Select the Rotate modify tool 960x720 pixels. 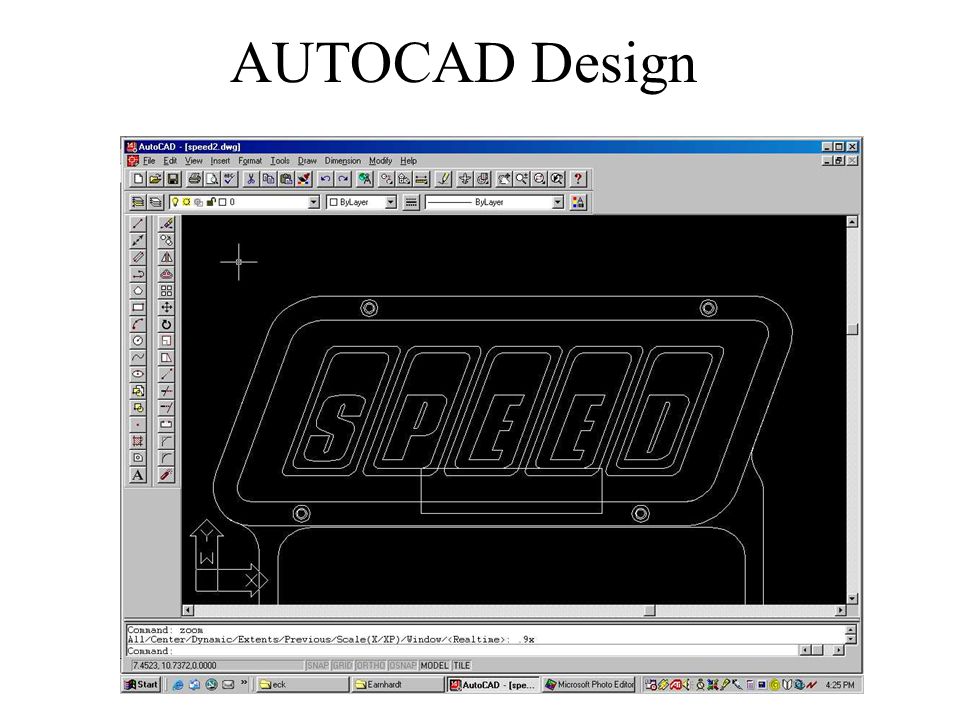tap(166, 324)
